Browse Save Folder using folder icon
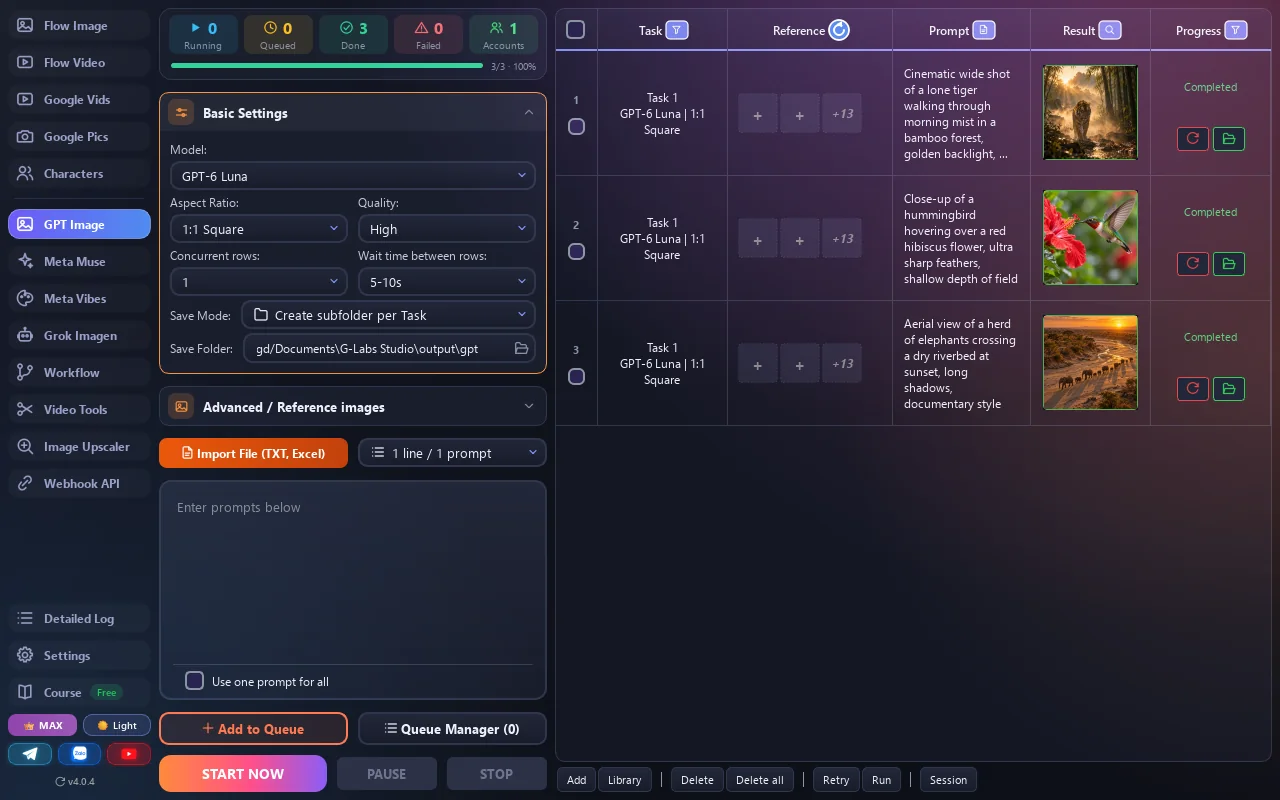1280x800 pixels. [521, 348]
